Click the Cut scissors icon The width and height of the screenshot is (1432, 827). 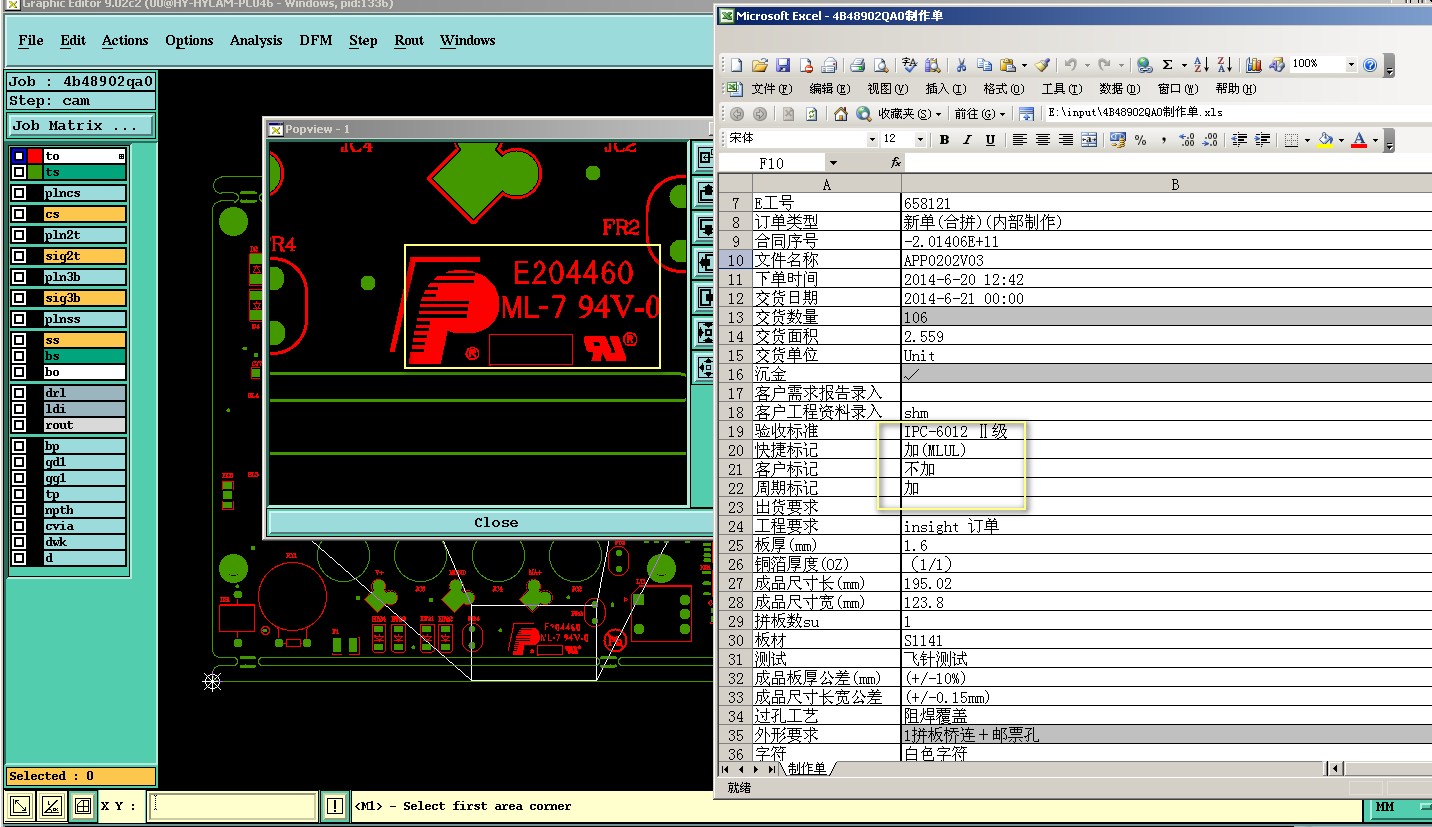pos(961,65)
